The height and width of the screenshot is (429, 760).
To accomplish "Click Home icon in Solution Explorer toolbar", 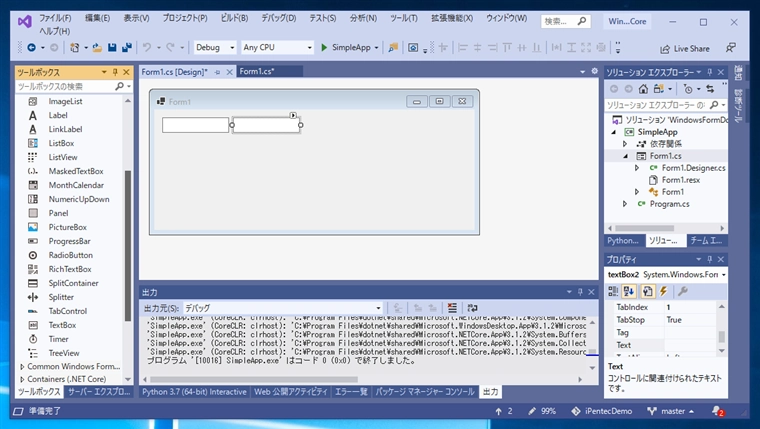I will pos(643,89).
